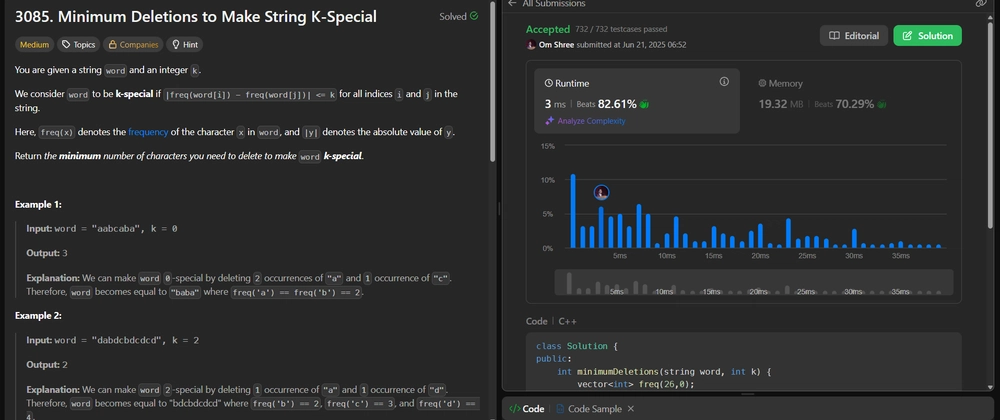Screen dimensions: 1000x420
Task: Click the word = "dabdcbdcdcd" input line
Action: pos(113,340)
